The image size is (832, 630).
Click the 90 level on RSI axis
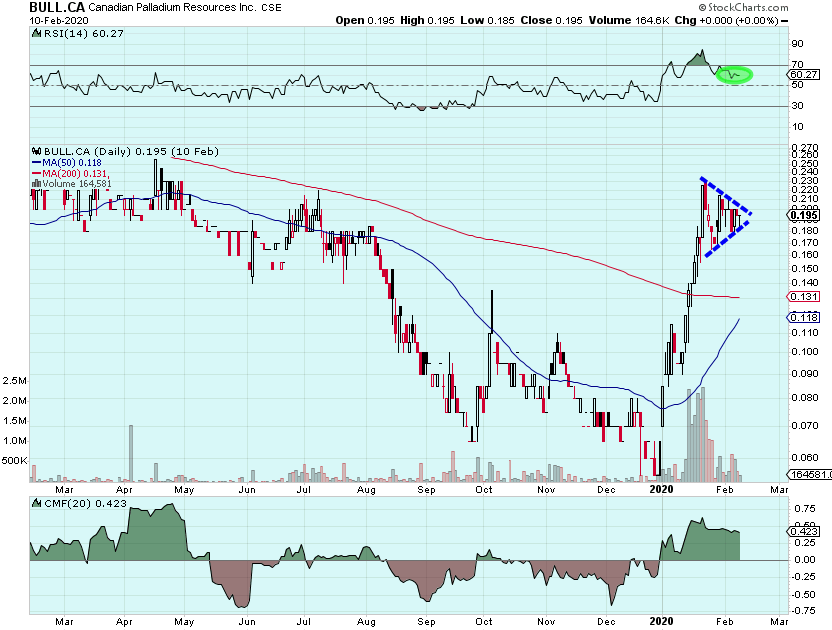click(x=798, y=44)
